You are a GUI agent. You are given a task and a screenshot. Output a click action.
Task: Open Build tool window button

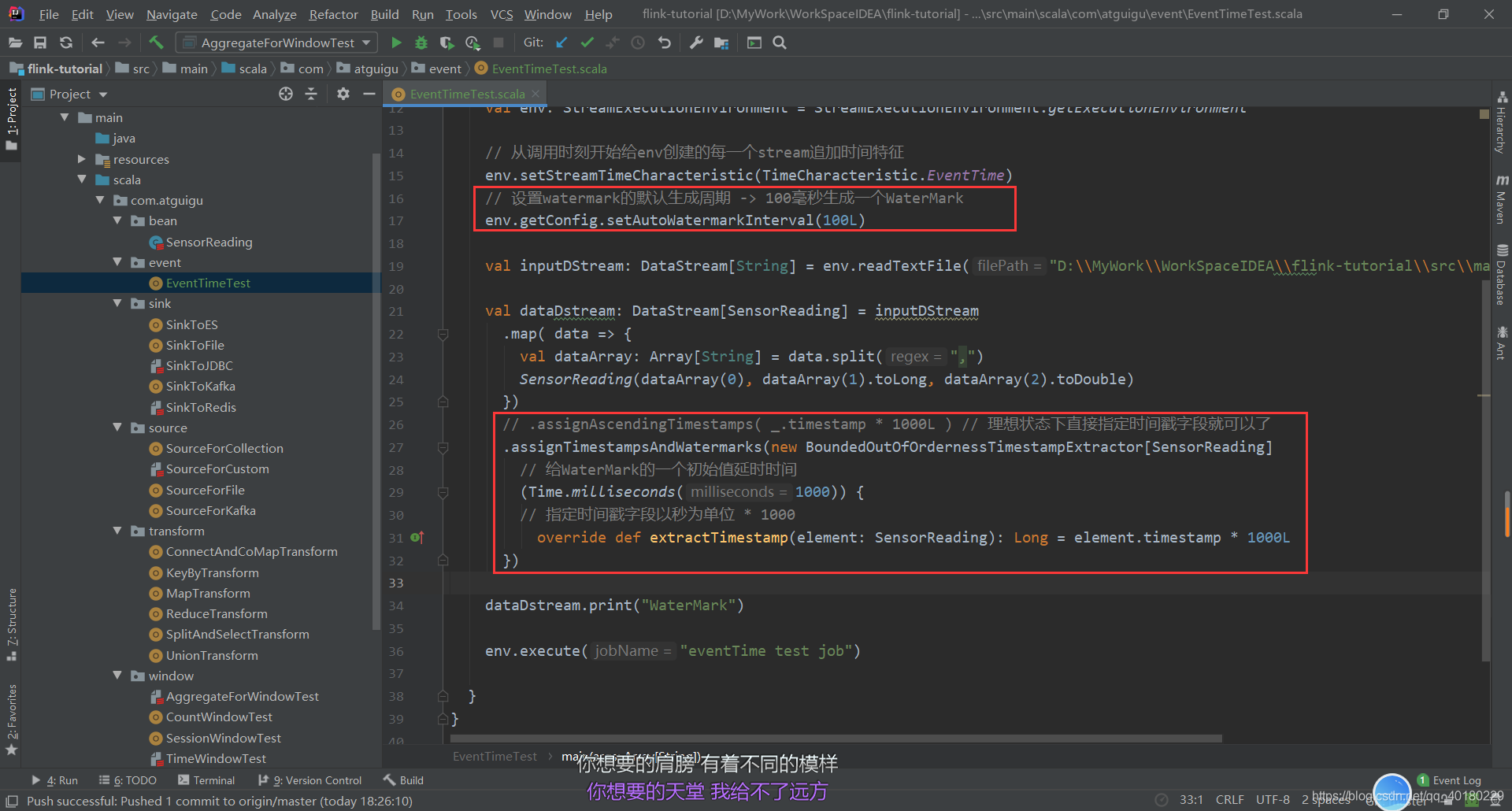[x=403, y=780]
